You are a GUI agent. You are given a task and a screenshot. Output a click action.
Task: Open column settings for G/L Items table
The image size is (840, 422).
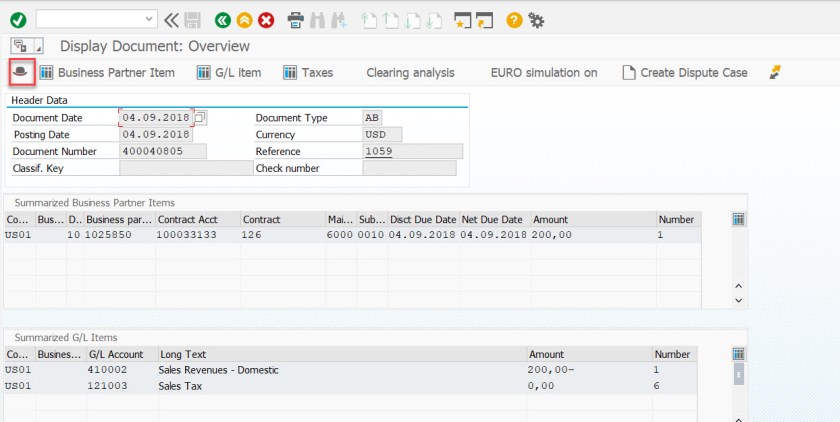pos(739,354)
